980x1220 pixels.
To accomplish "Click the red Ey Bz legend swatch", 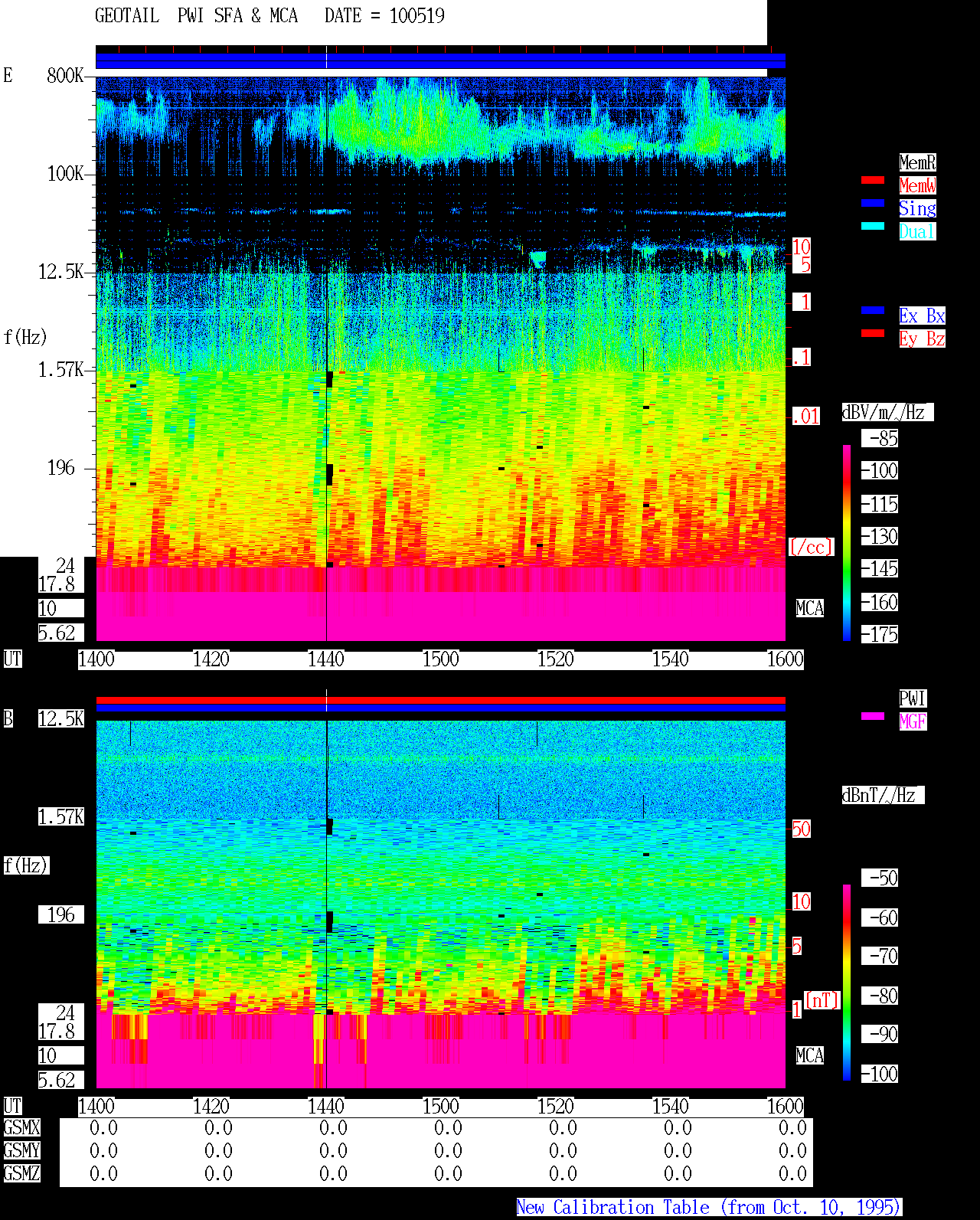I will pos(873,333).
